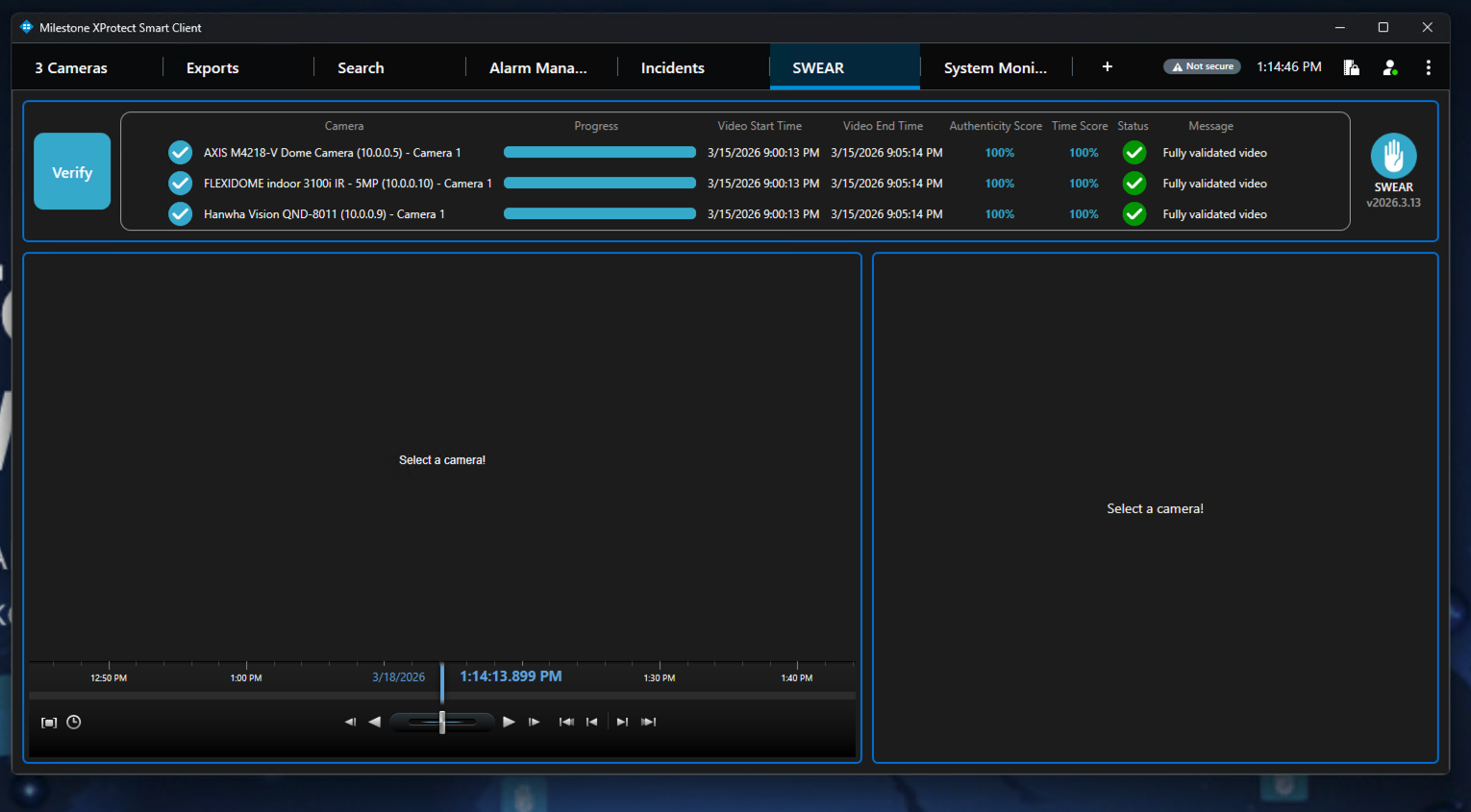Play video in reverse
The width and height of the screenshot is (1471, 812).
(x=375, y=722)
